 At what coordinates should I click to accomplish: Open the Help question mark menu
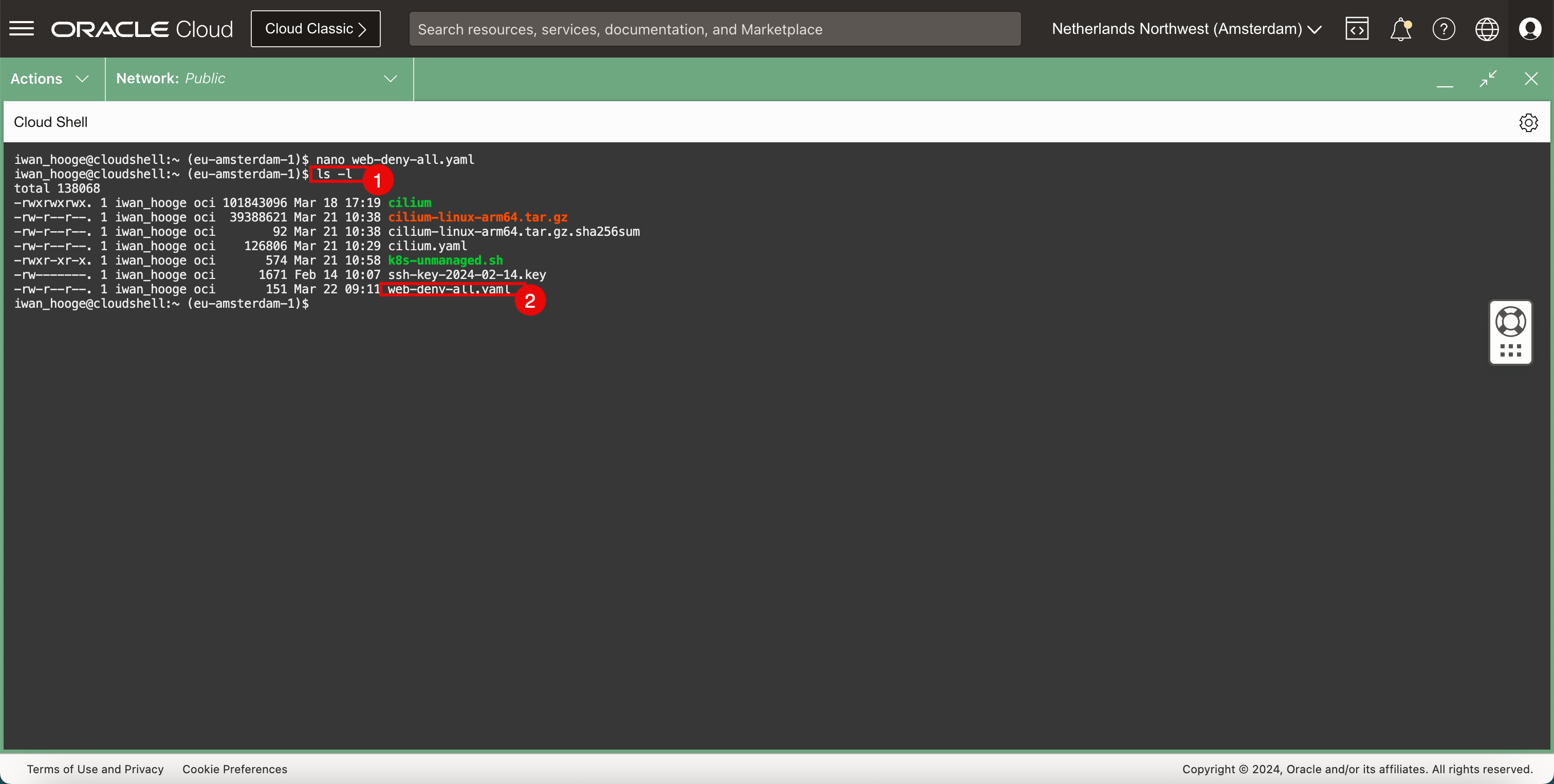click(1444, 28)
